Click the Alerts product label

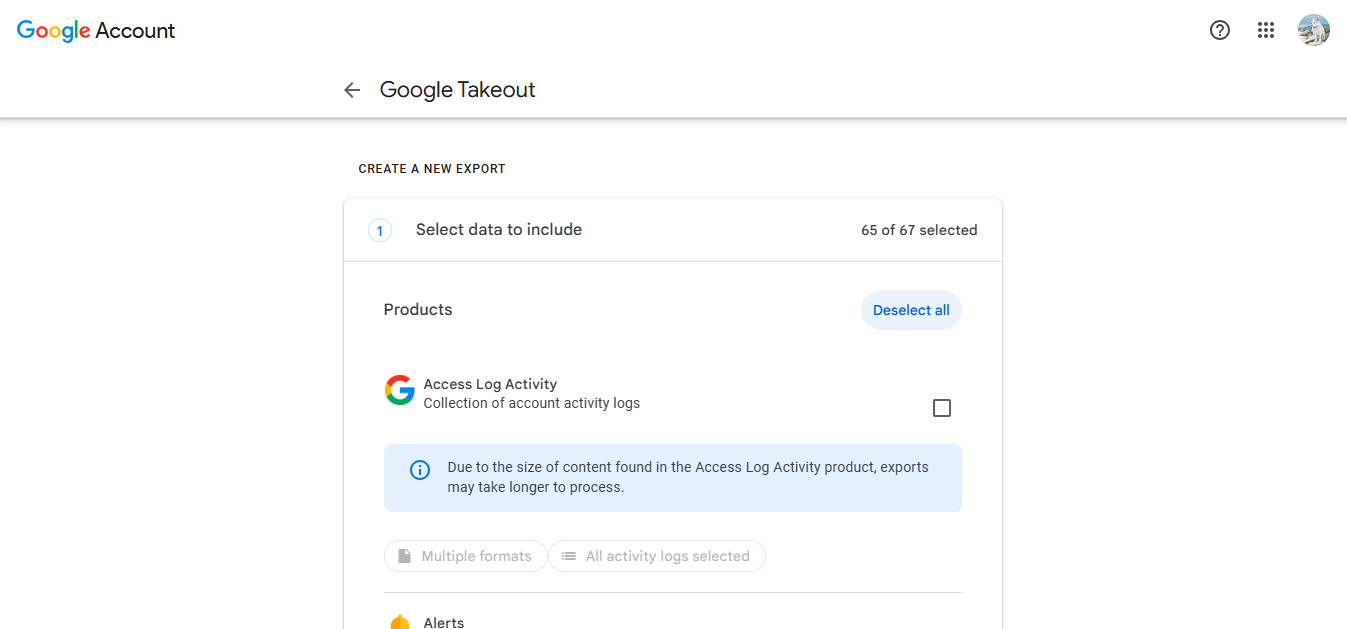(444, 622)
